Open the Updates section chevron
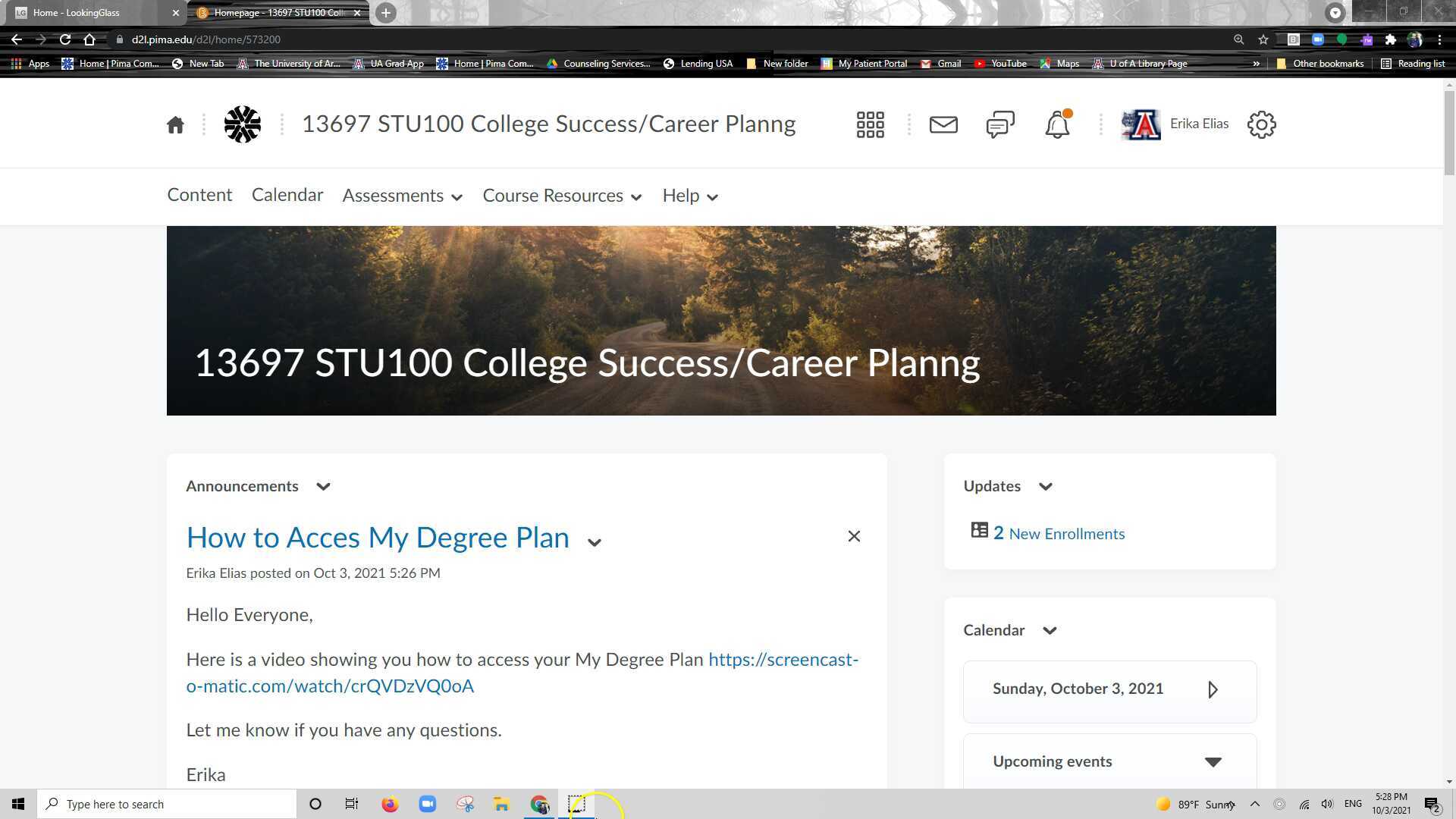The image size is (1456, 819). coord(1045,487)
